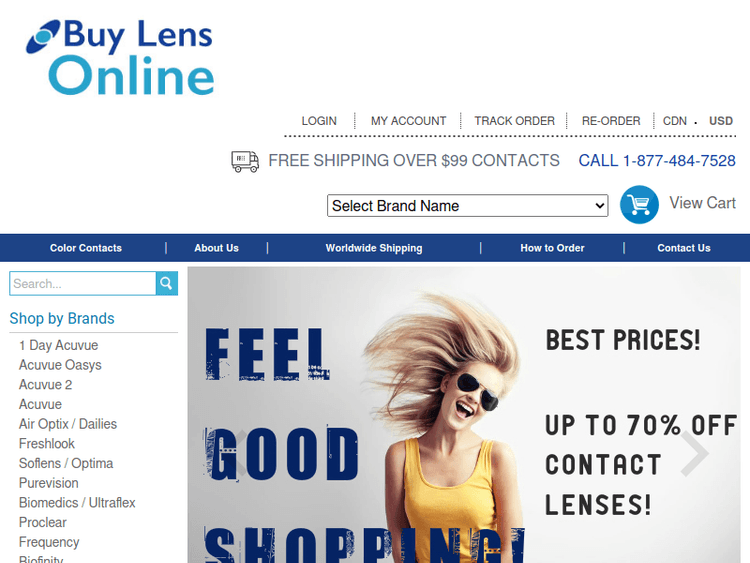Select the Acuvue Oasys brand link
Viewport: 750px width, 563px height.
[x=60, y=365]
